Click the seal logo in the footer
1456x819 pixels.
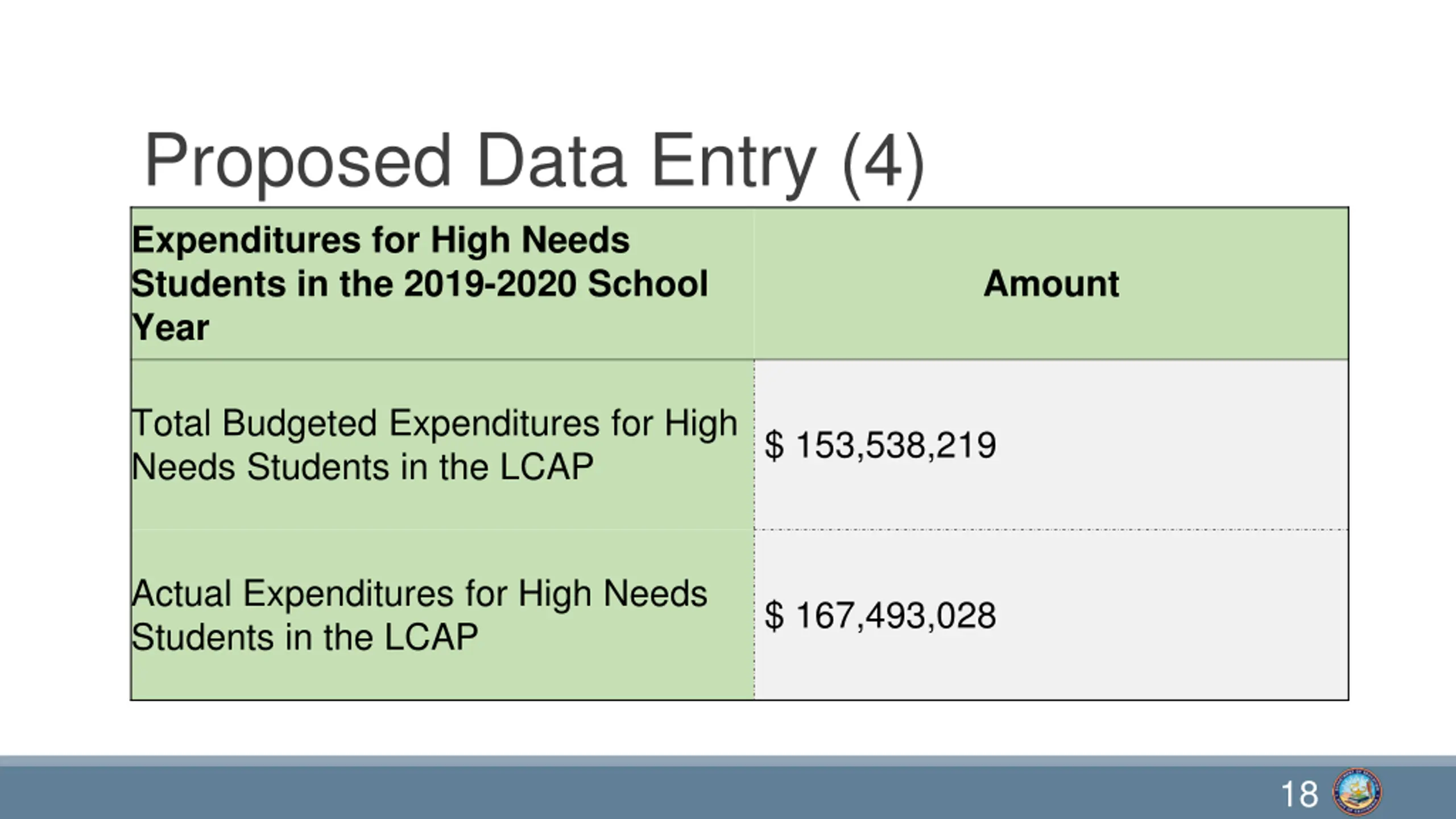tap(1358, 792)
